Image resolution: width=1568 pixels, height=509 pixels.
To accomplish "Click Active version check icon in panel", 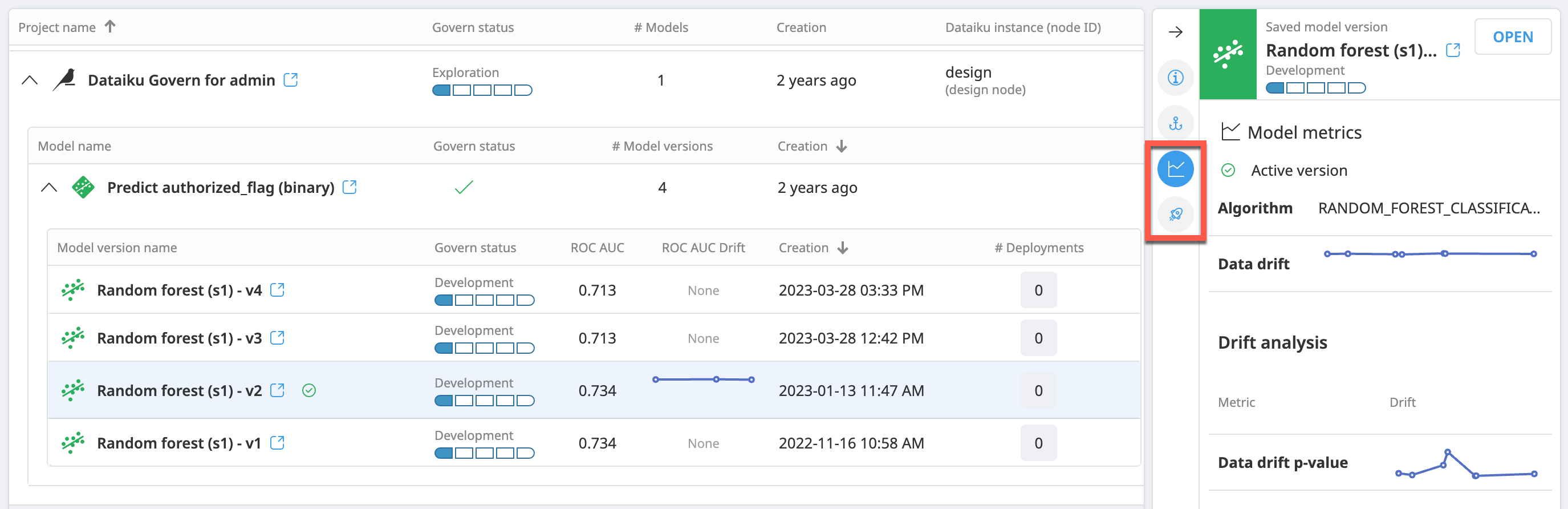I will click(x=1228, y=171).
